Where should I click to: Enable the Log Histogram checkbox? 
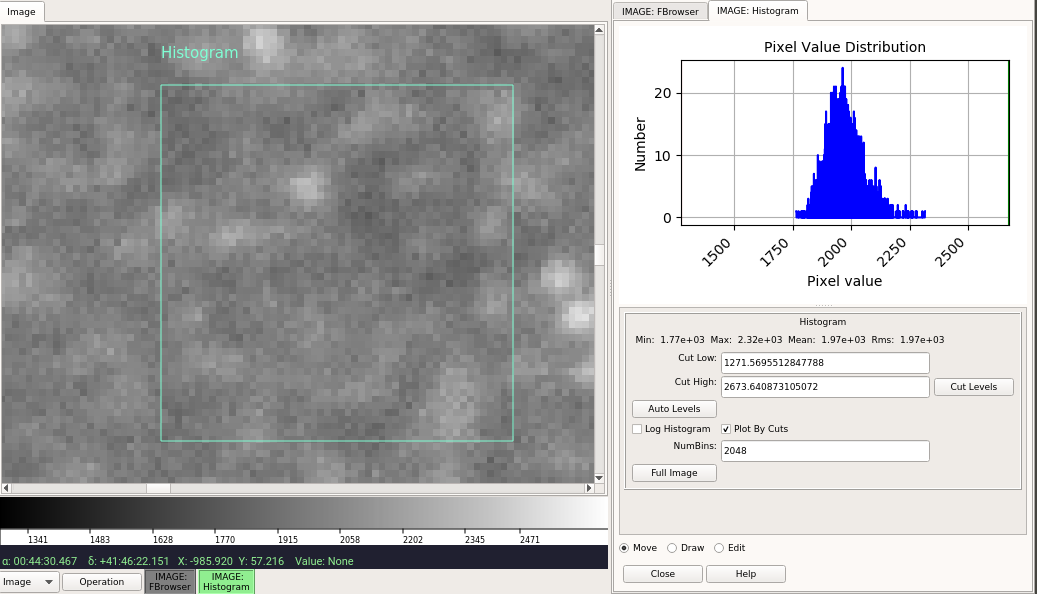pos(637,429)
